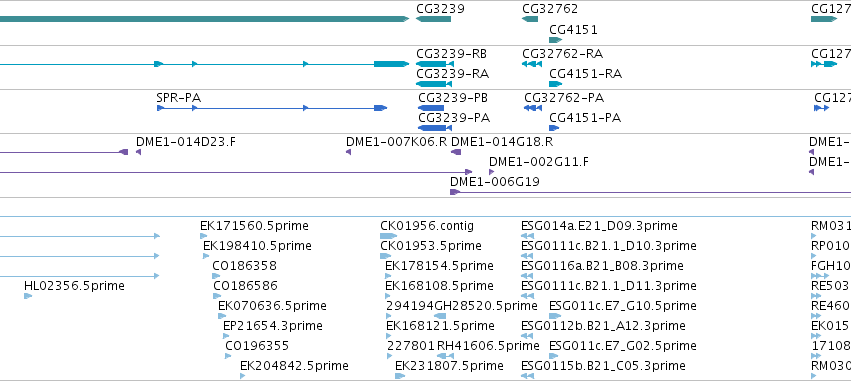Select the EK171560.5prime EST marker
The height and width of the screenshot is (381, 851).
point(204,236)
